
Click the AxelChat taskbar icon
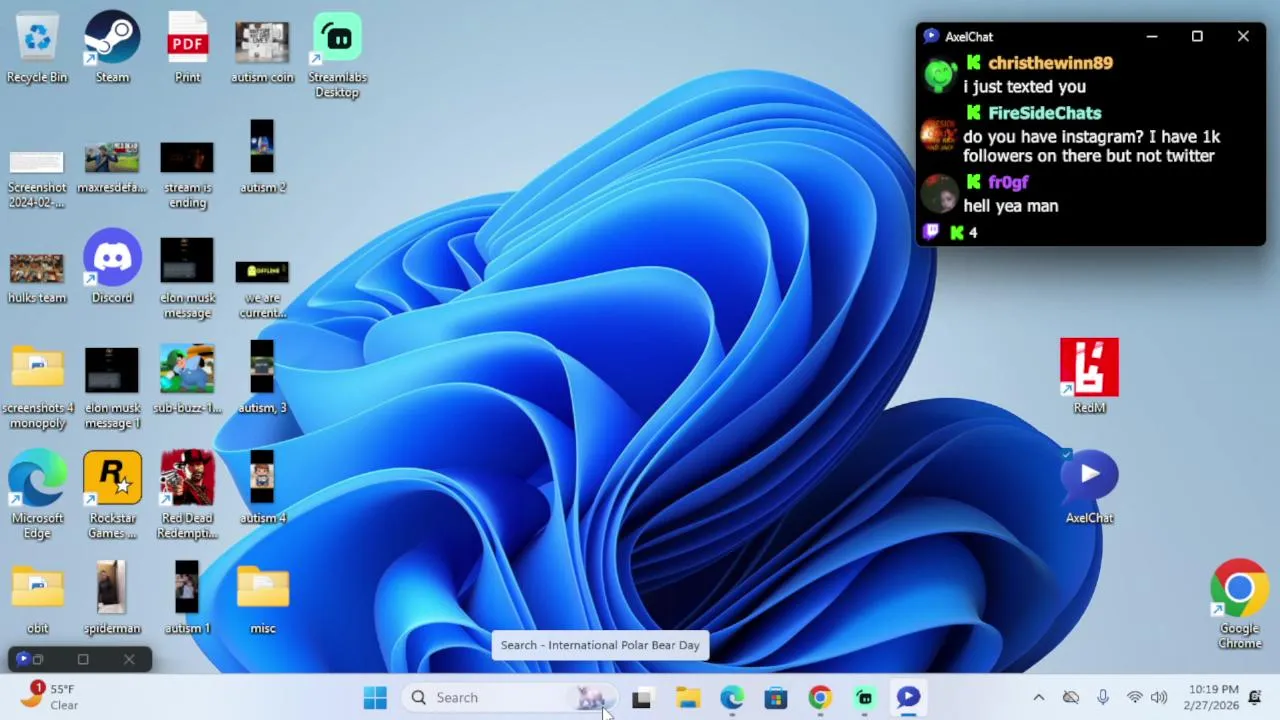click(x=908, y=698)
